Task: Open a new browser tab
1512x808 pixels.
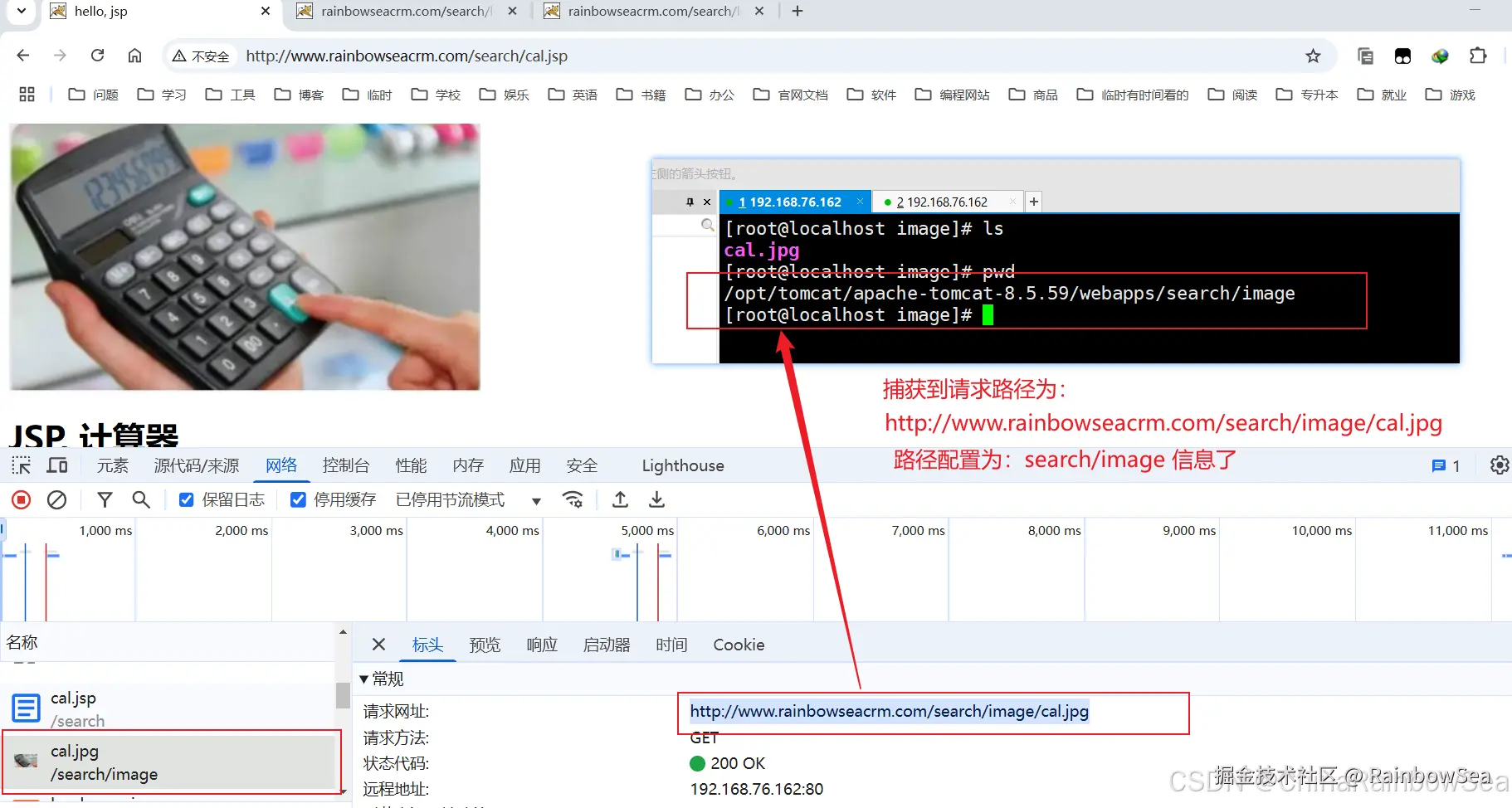Action: click(x=797, y=11)
